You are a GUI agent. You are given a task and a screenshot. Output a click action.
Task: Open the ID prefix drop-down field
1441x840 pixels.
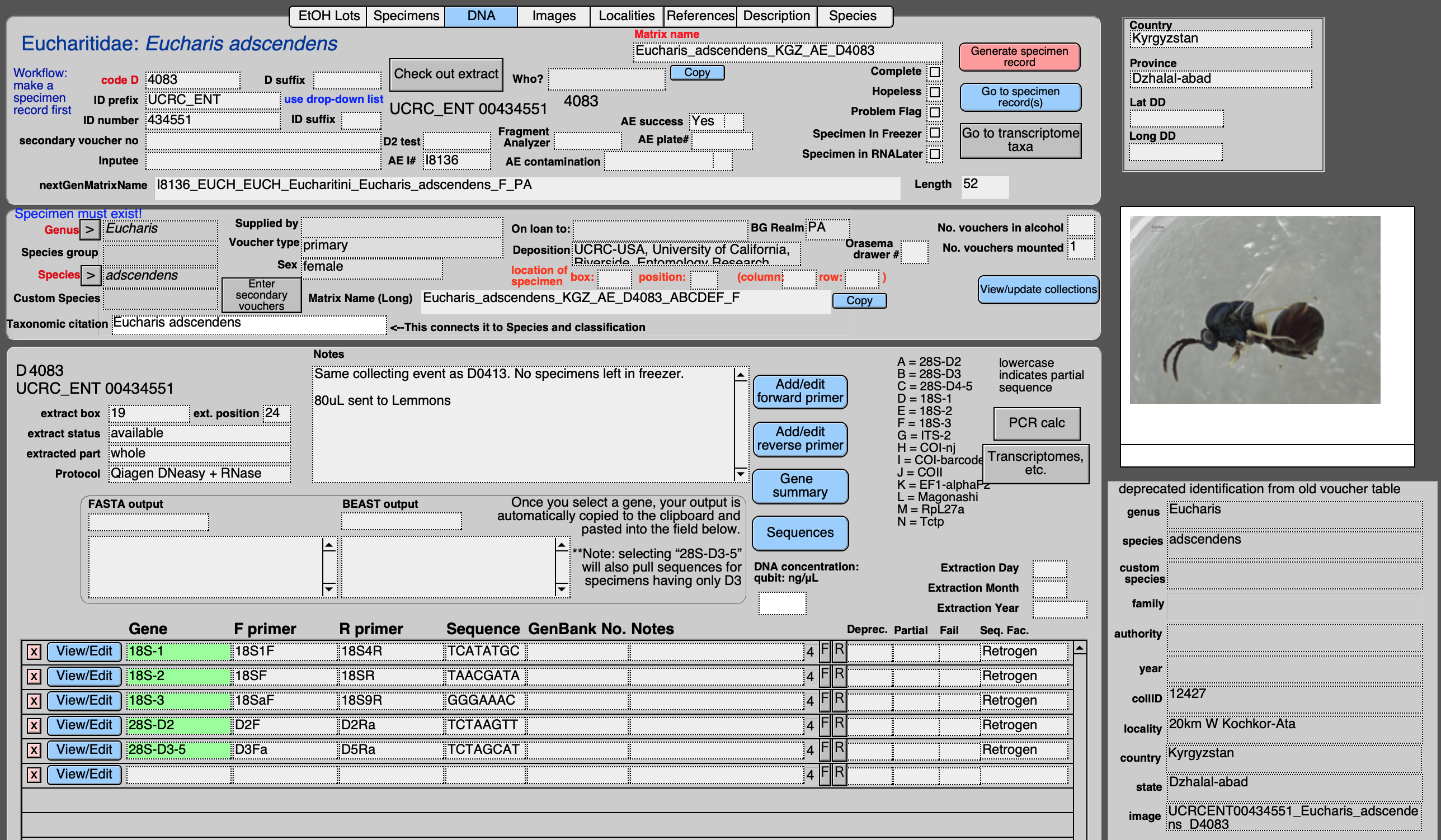tap(213, 100)
